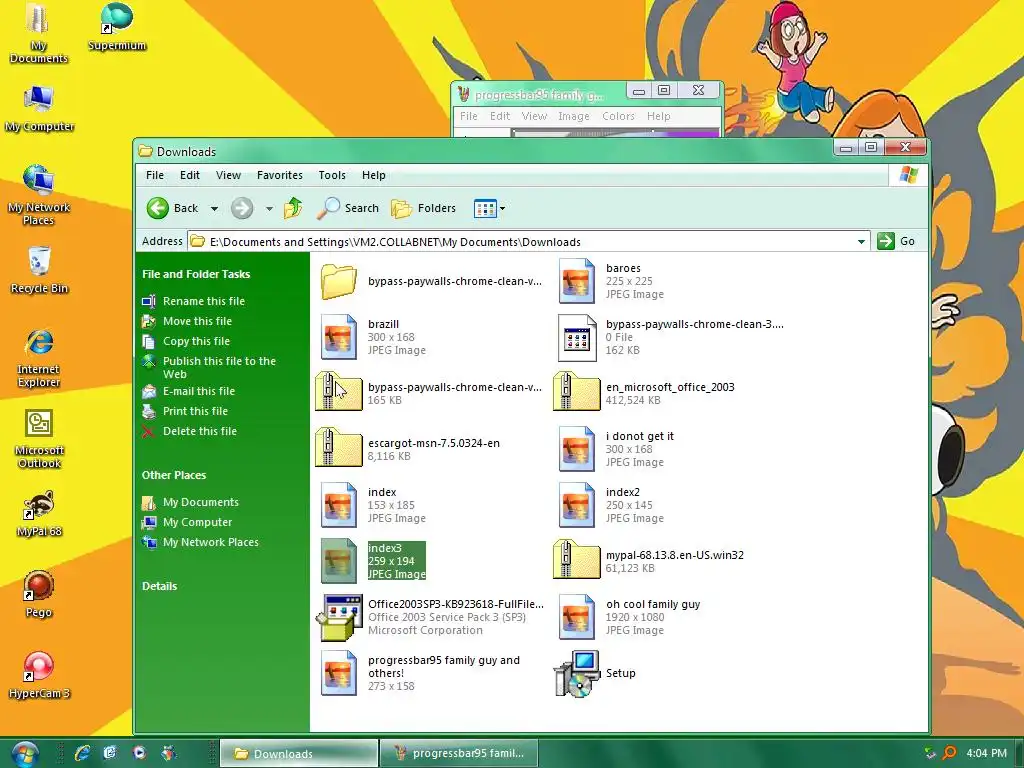
Task: Open My Network Places in sidebar
Action: 210,542
